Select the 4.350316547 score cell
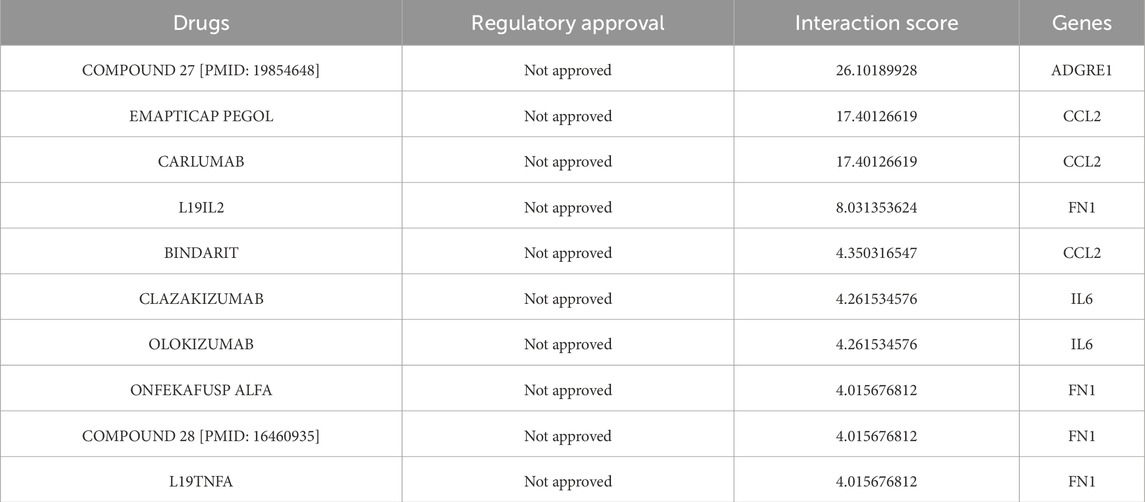Viewport: 1145px width, 502px height. [876, 253]
